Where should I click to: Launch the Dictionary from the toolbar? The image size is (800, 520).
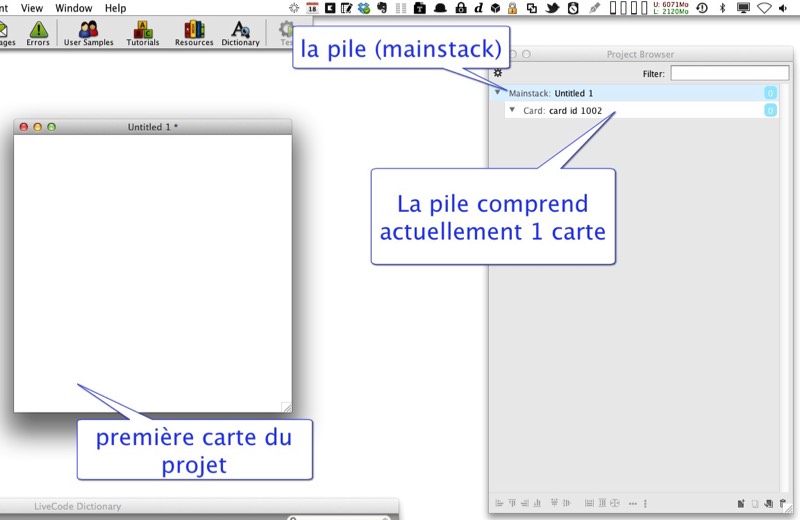(240, 33)
